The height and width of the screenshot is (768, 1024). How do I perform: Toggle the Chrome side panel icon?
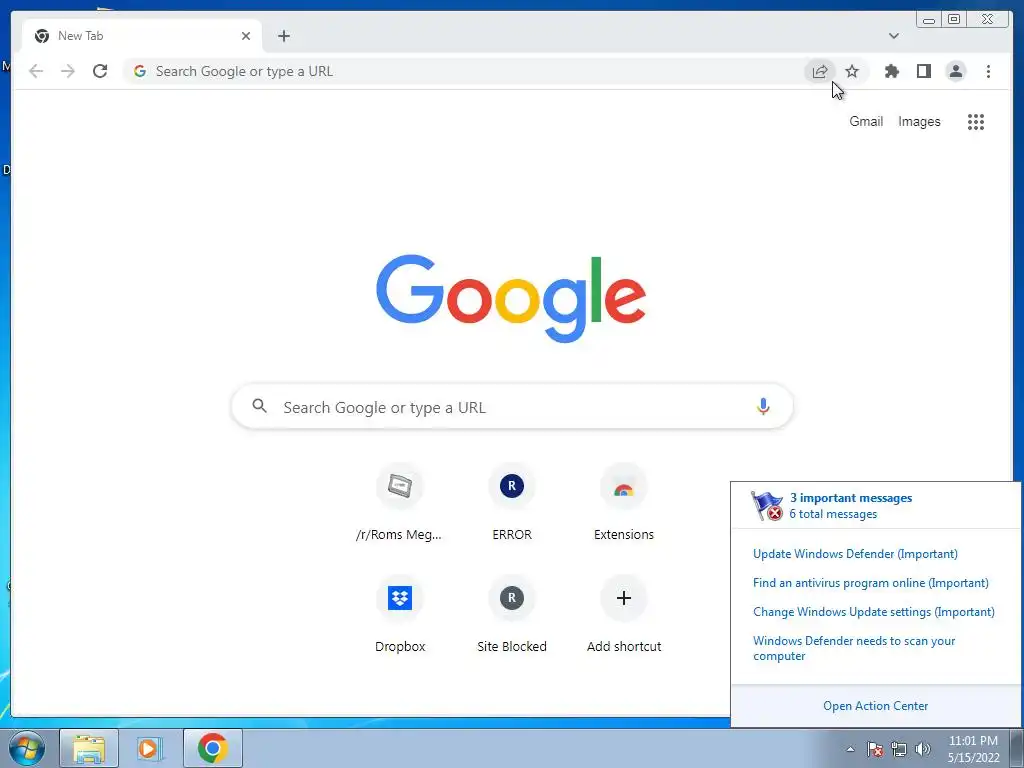(923, 71)
